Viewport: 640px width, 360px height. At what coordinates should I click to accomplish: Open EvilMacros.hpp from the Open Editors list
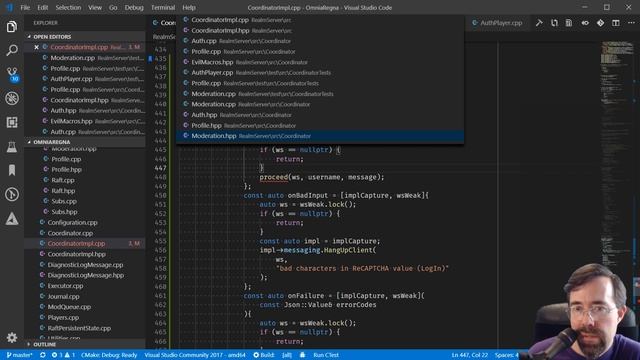point(85,121)
